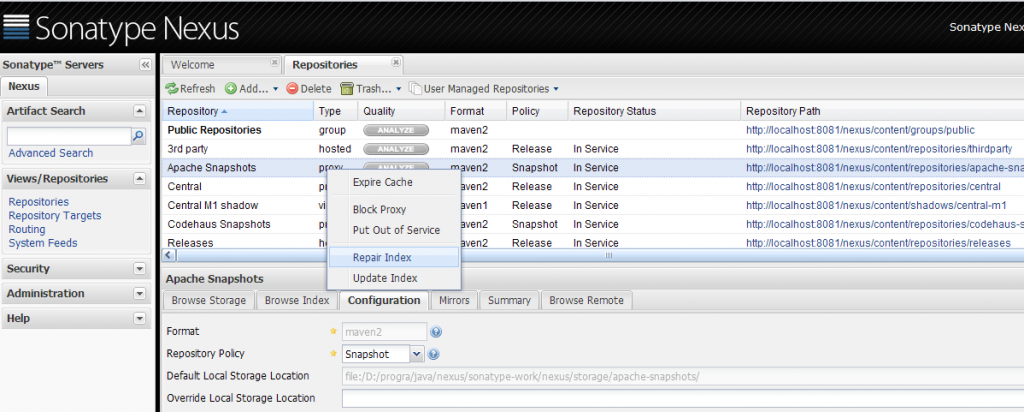Viewport: 1024px width, 412px height.
Task: Open the Browse Index tab
Action: point(296,300)
